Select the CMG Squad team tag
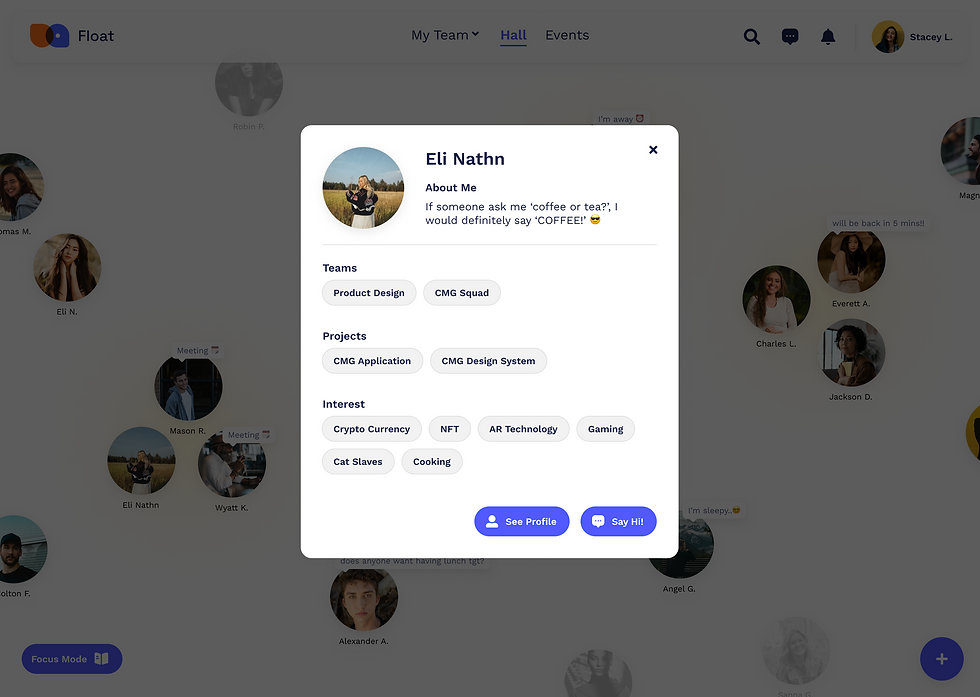 462,293
